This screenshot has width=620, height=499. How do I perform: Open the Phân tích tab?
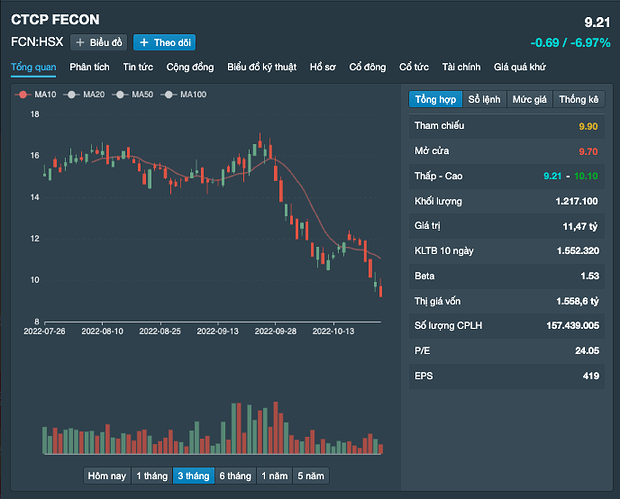pyautogui.click(x=89, y=67)
